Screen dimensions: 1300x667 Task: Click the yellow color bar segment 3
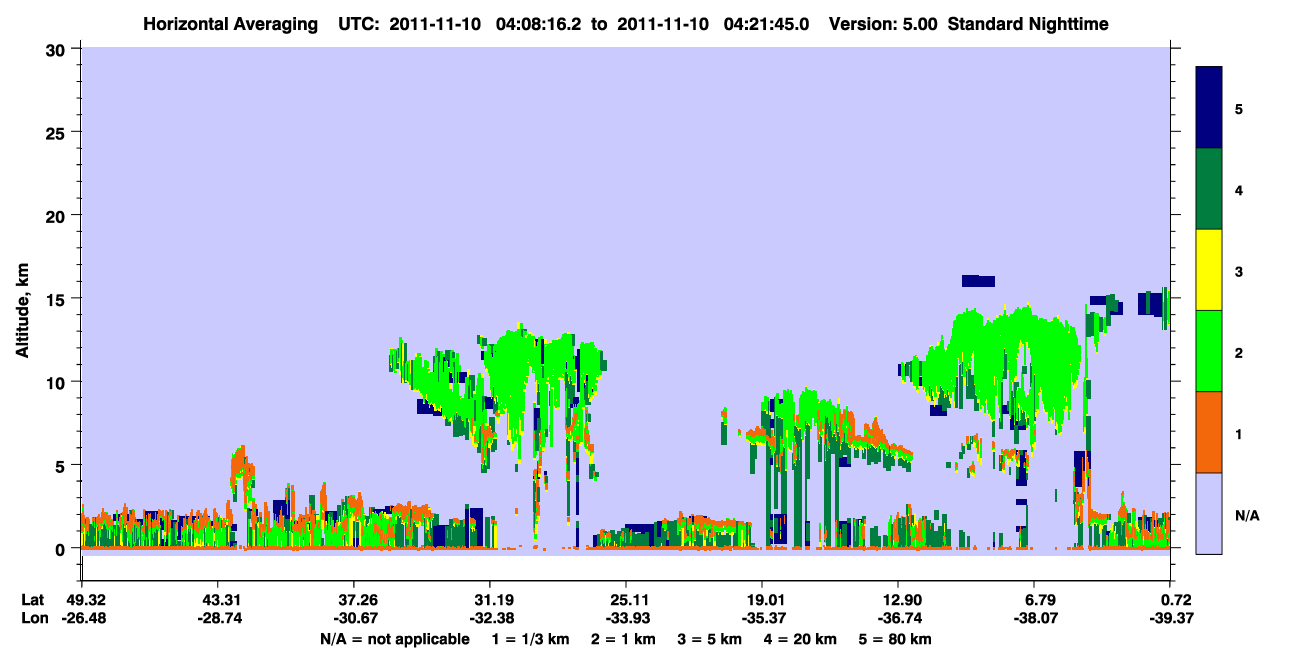tap(1209, 270)
